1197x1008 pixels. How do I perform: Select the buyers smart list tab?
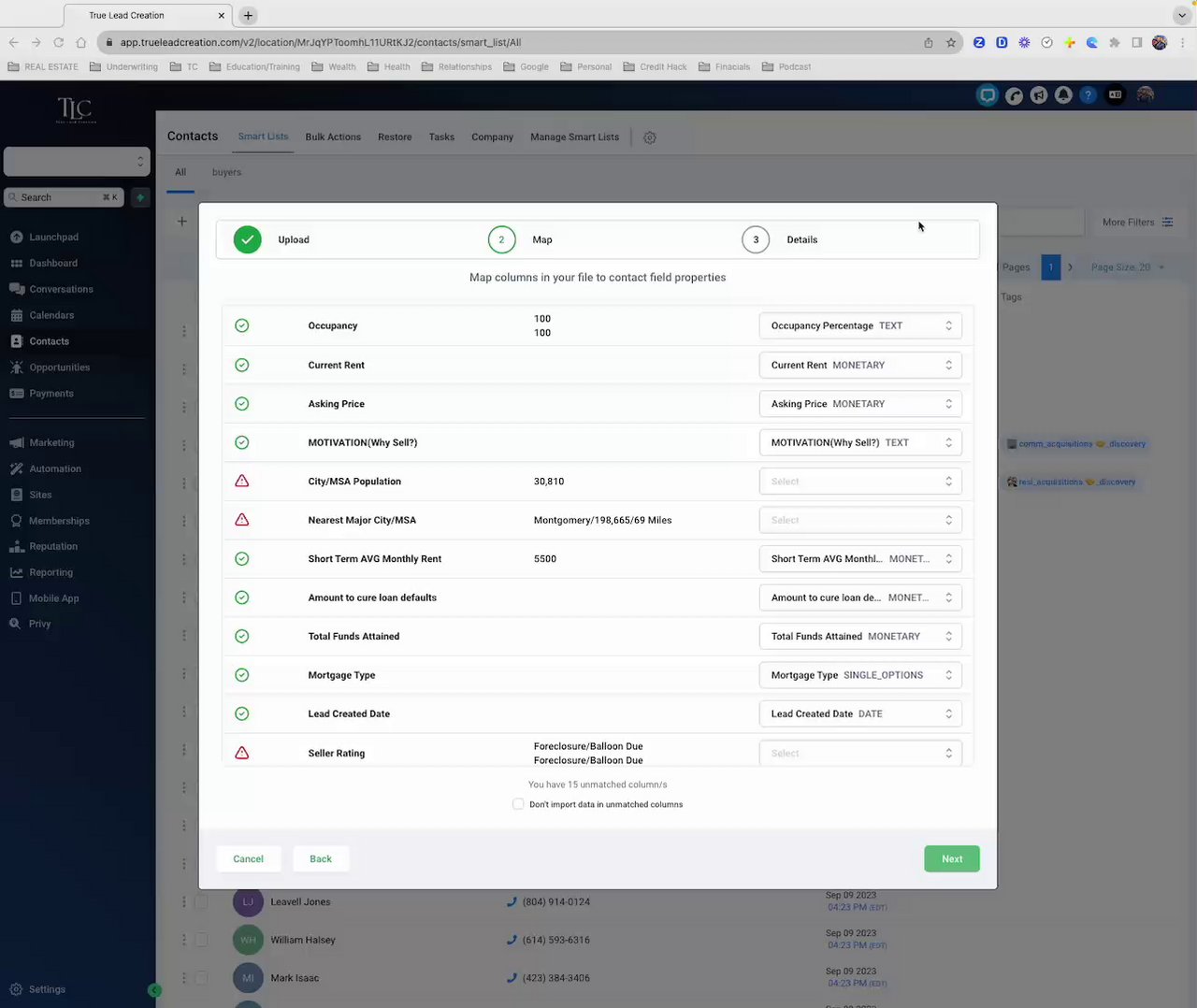pos(226,172)
